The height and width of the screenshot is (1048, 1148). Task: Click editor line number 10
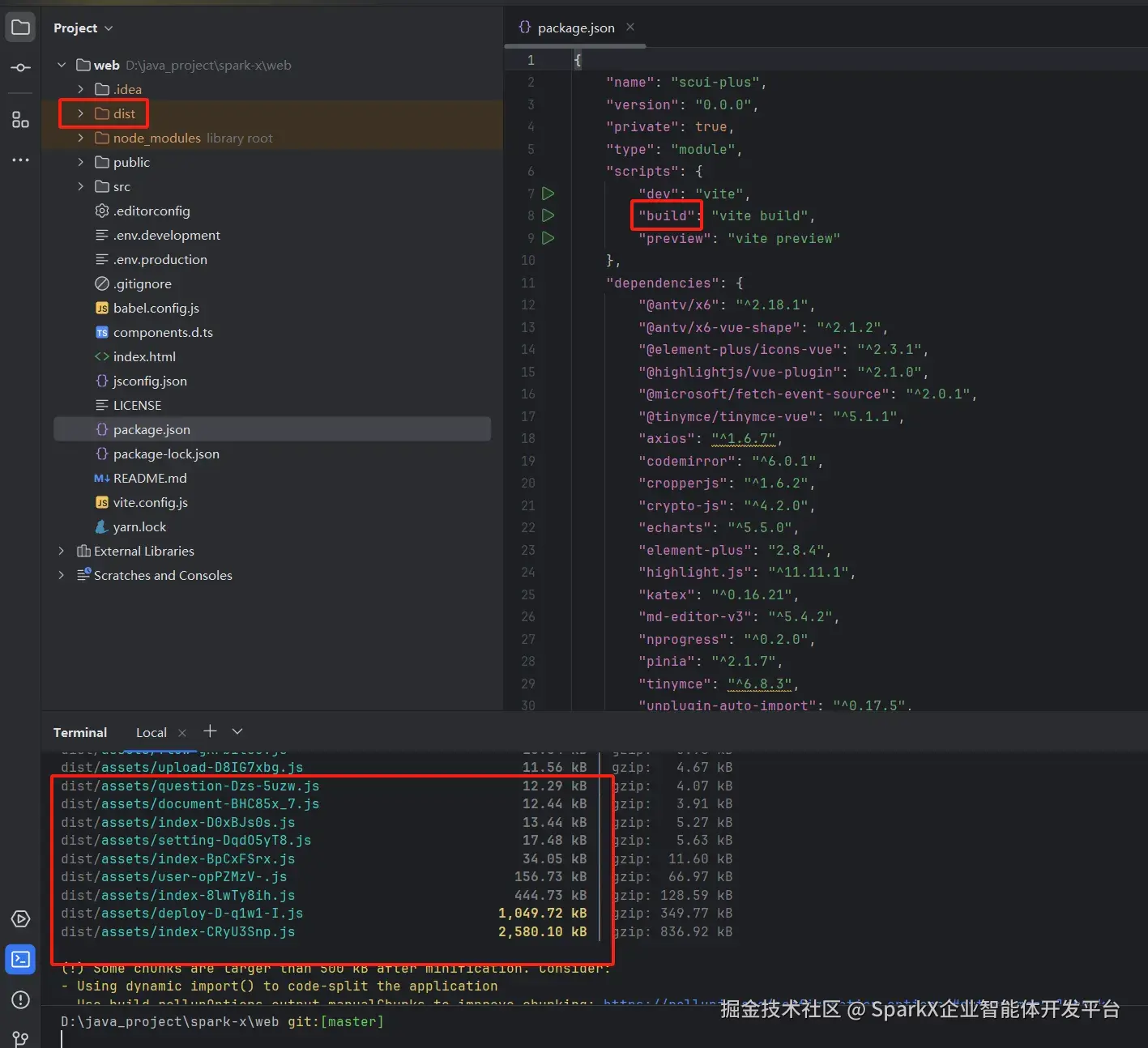[528, 260]
